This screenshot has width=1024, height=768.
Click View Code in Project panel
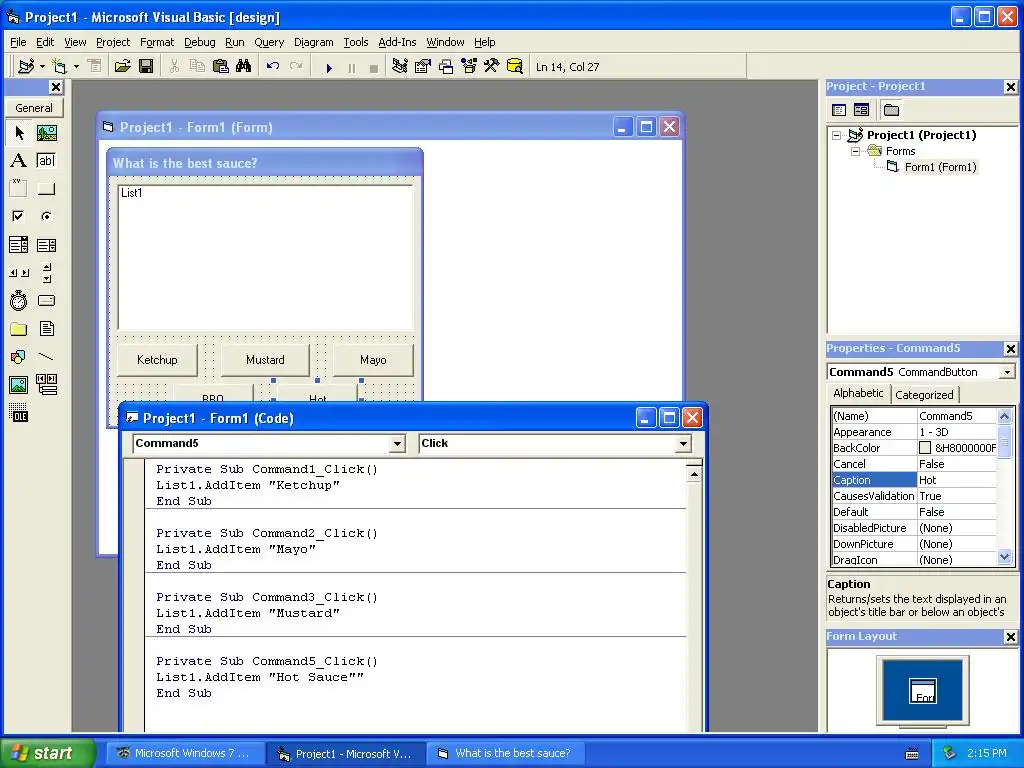point(839,110)
